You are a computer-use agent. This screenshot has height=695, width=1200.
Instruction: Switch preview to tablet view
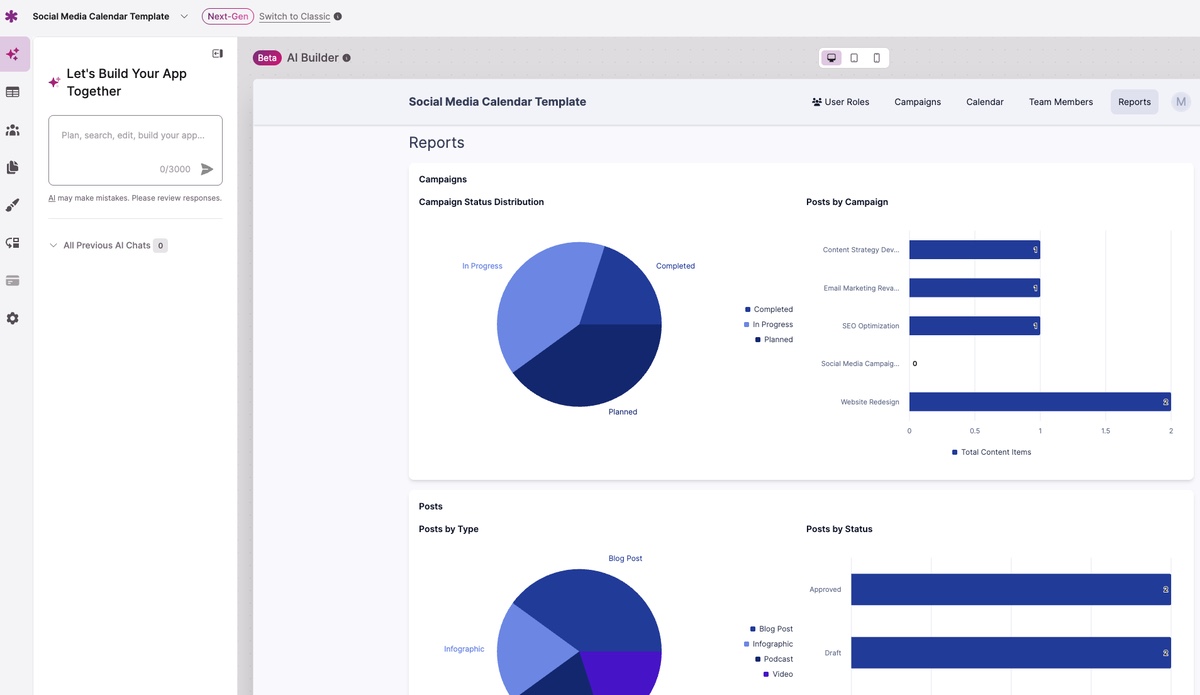pyautogui.click(x=854, y=58)
